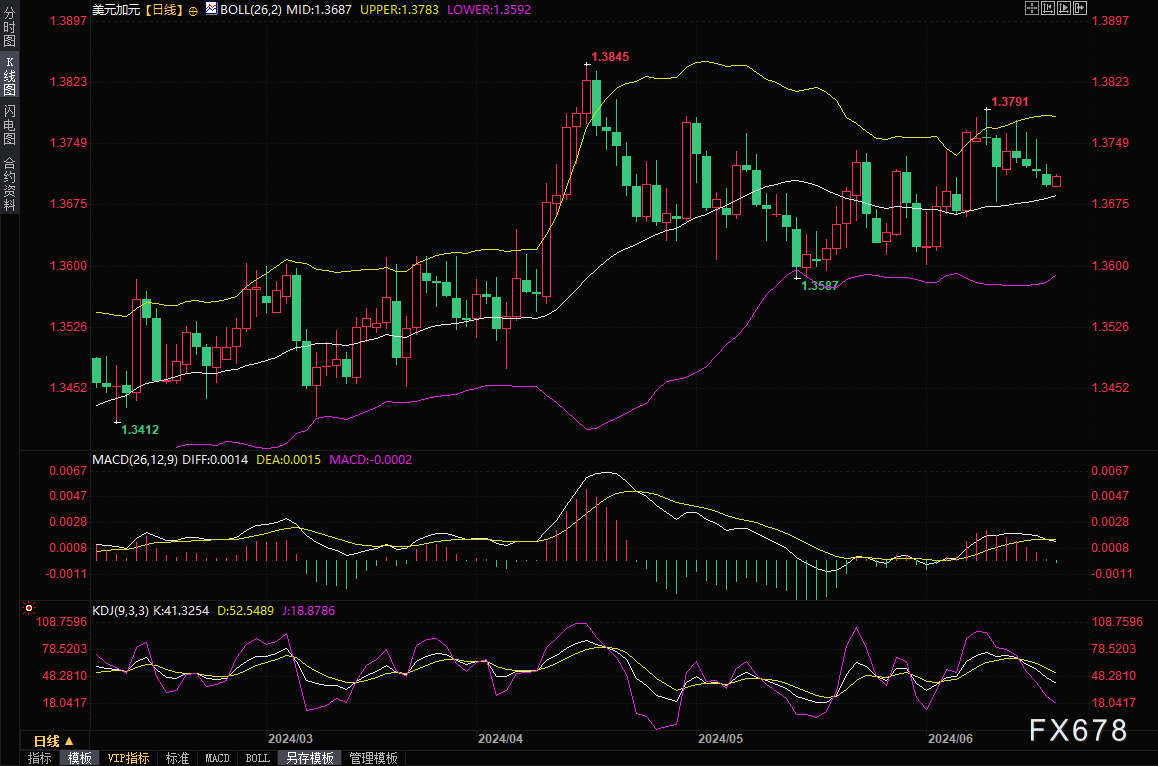Open 管理模板 template manager
Screen dimensions: 1158x766
coord(373,758)
